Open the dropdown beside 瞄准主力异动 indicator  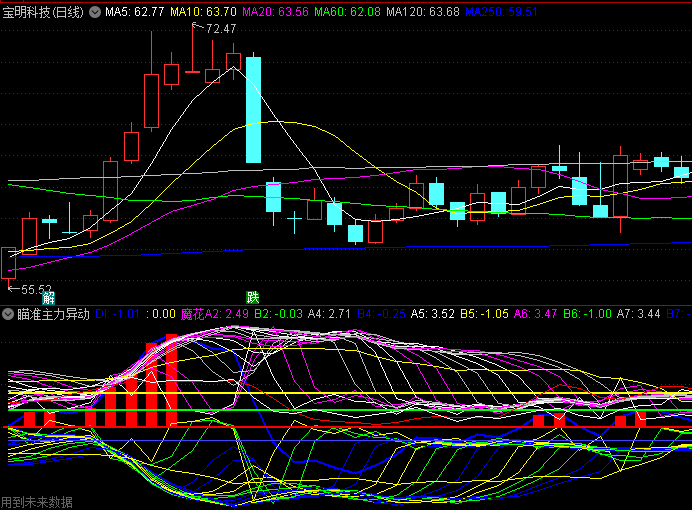(x=8, y=314)
